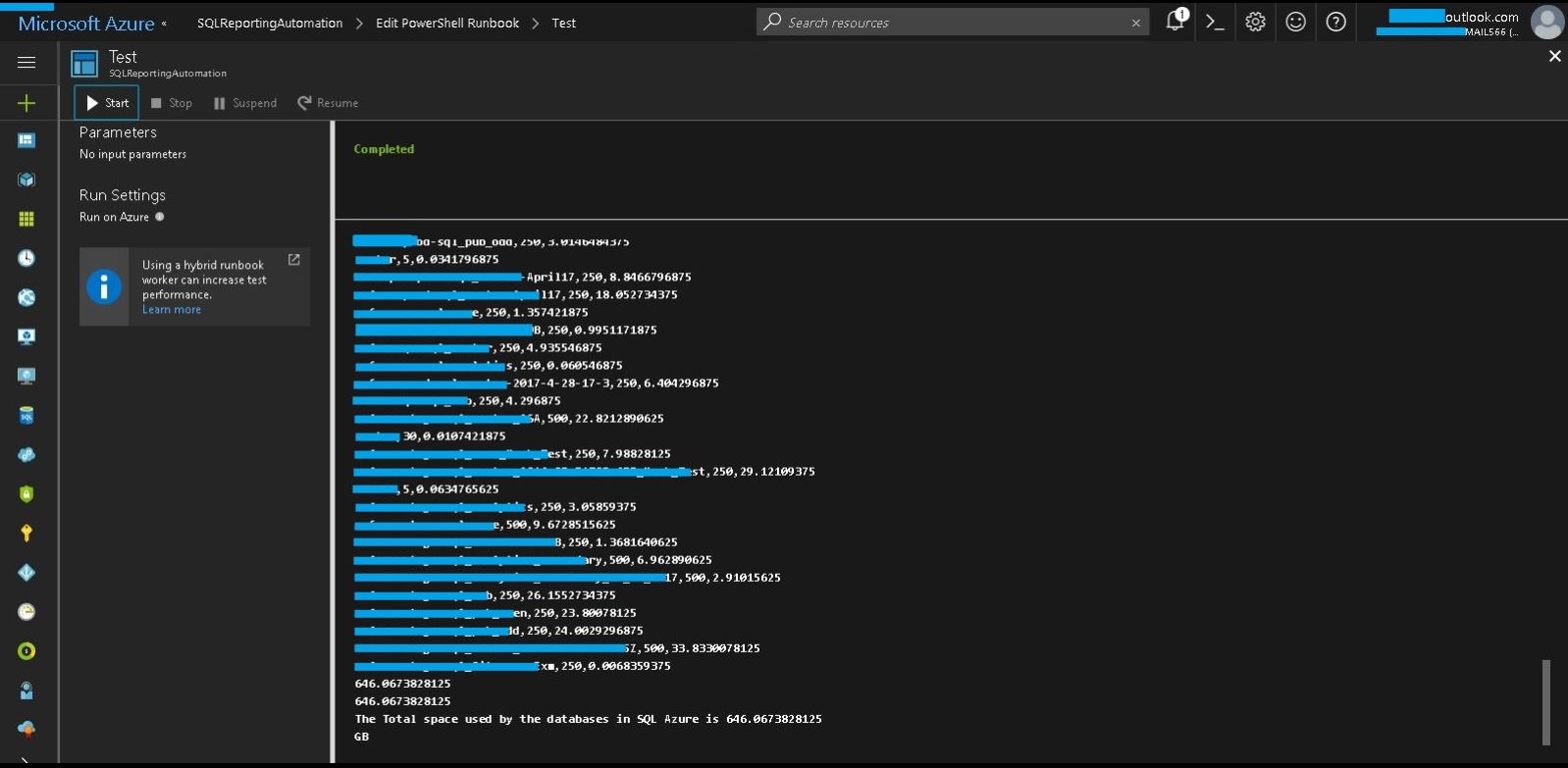
Task: Start the runbook test
Action: tap(107, 103)
